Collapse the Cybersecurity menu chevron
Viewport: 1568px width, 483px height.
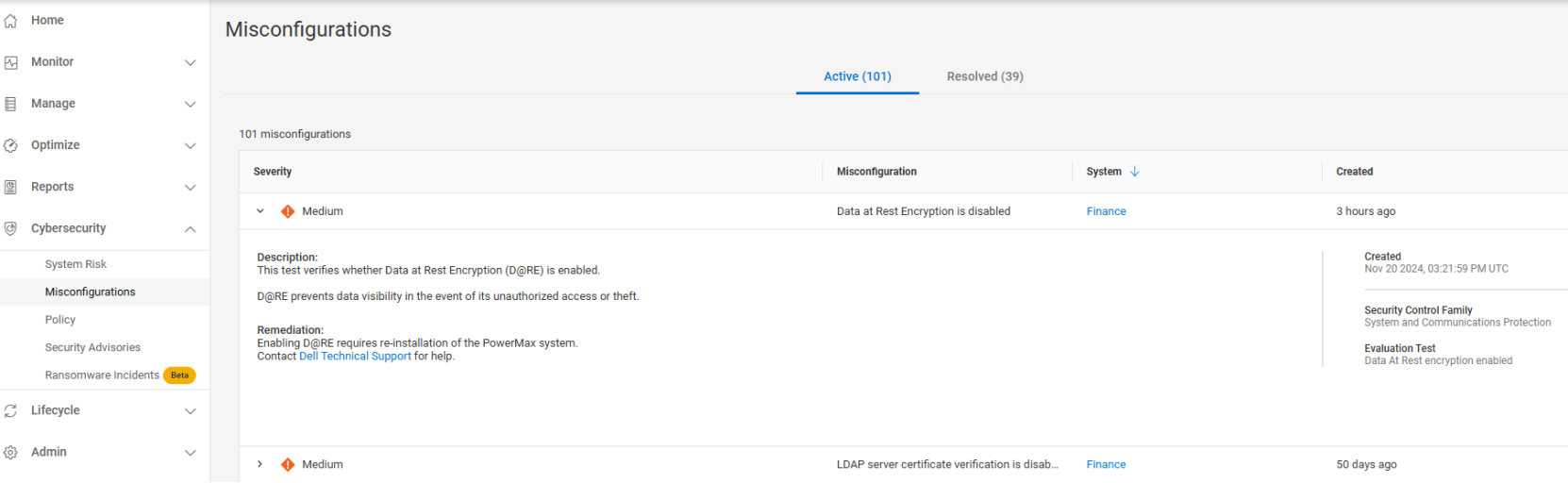tap(190, 228)
